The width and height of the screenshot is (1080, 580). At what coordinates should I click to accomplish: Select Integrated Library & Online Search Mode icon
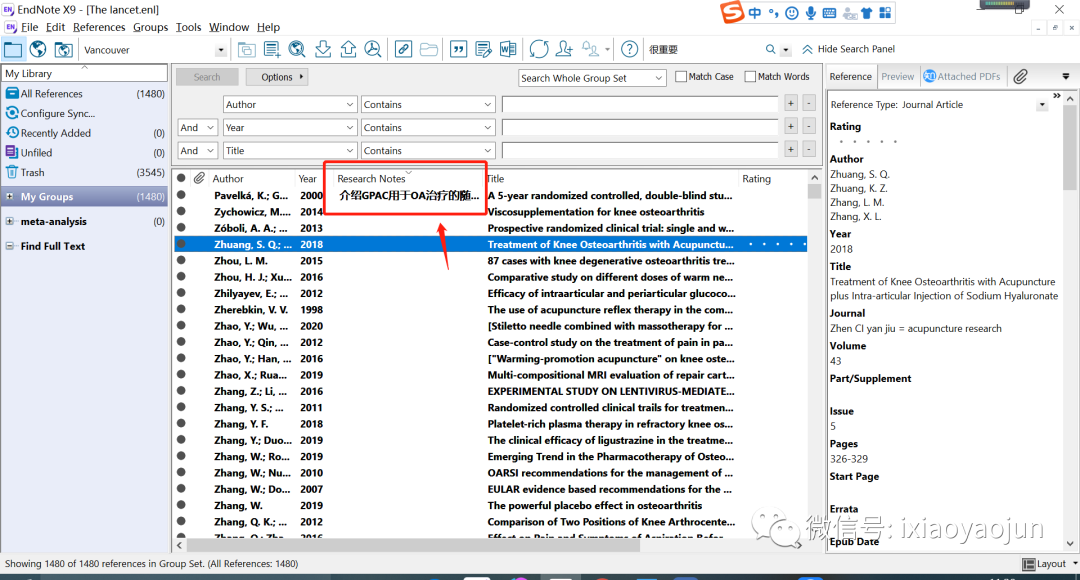click(63, 50)
